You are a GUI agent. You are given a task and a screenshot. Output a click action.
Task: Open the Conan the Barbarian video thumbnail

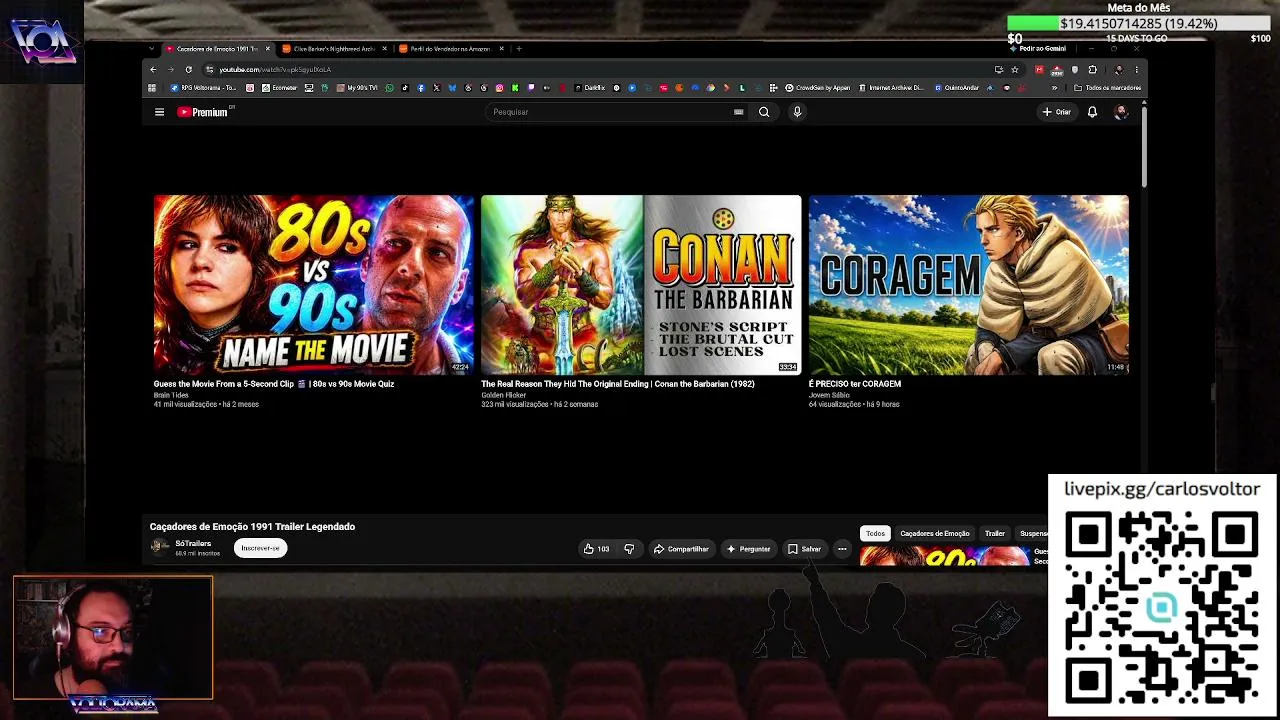[641, 285]
